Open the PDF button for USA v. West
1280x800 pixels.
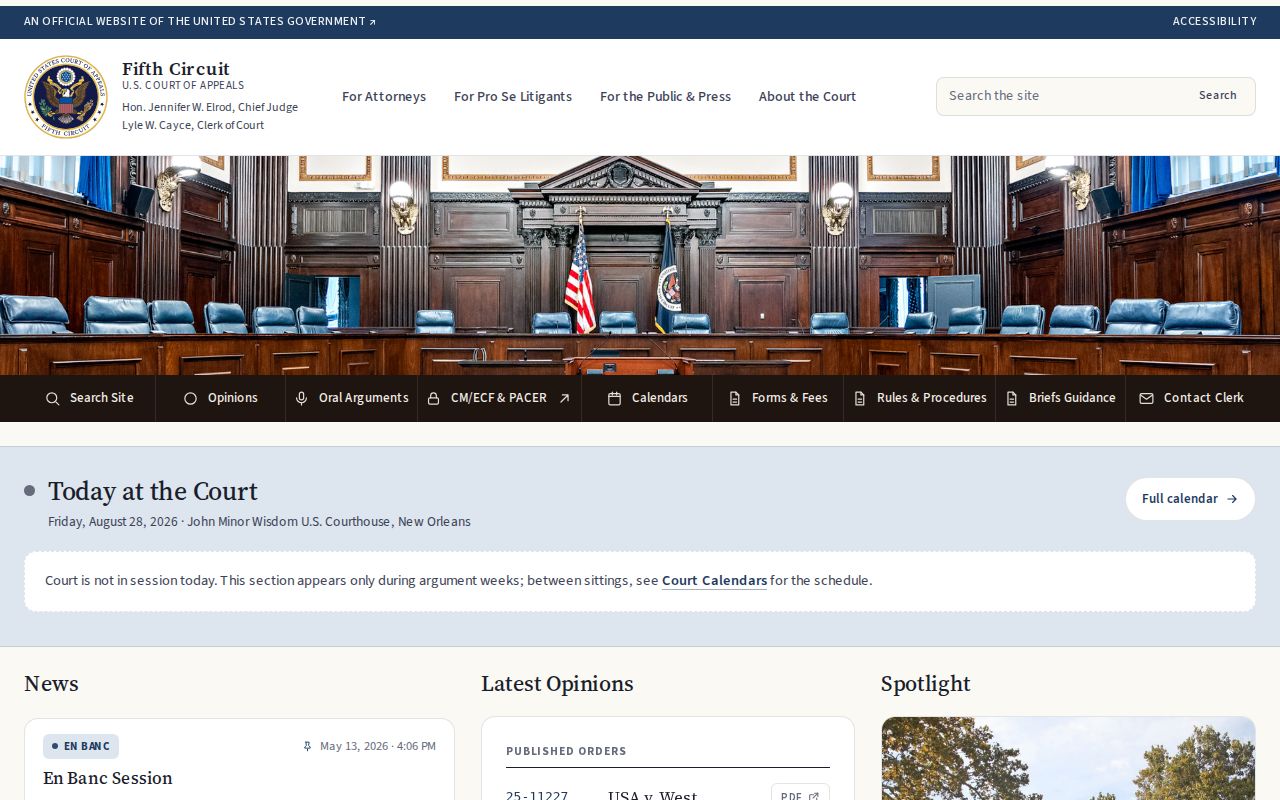[800, 796]
